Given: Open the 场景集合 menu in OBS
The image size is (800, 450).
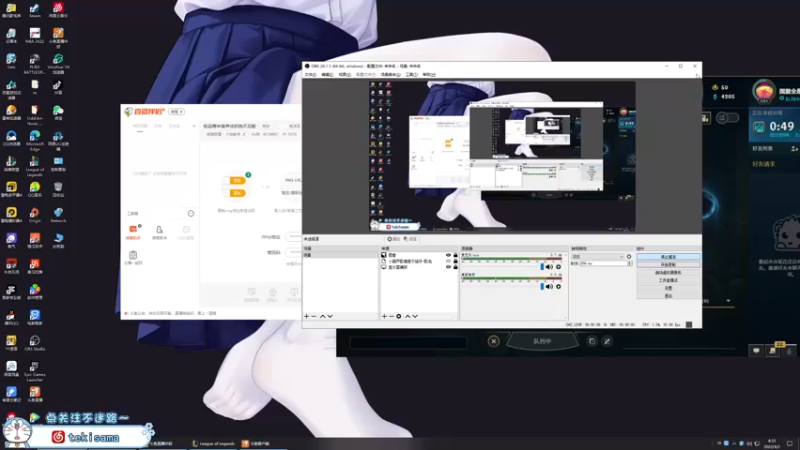Looking at the screenshot, I should pyautogui.click(x=390, y=75).
